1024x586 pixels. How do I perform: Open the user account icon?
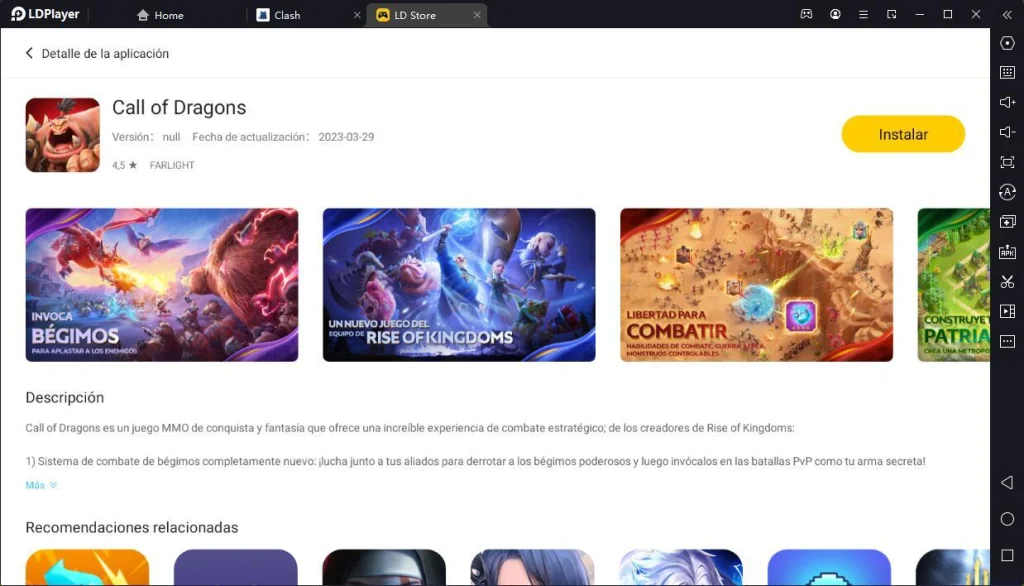coord(835,14)
